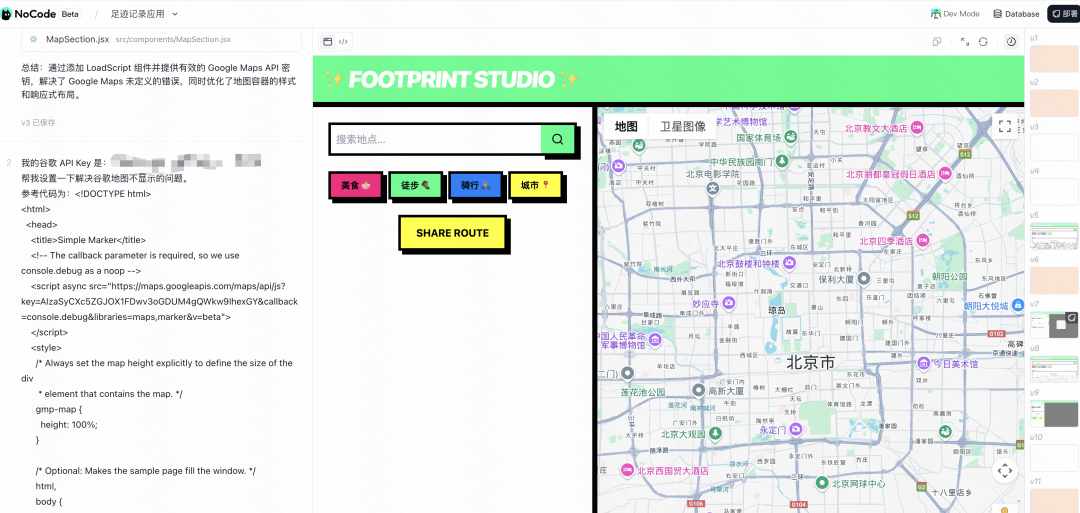
Task: Open version v3 thumbnail
Action: (x=1054, y=147)
